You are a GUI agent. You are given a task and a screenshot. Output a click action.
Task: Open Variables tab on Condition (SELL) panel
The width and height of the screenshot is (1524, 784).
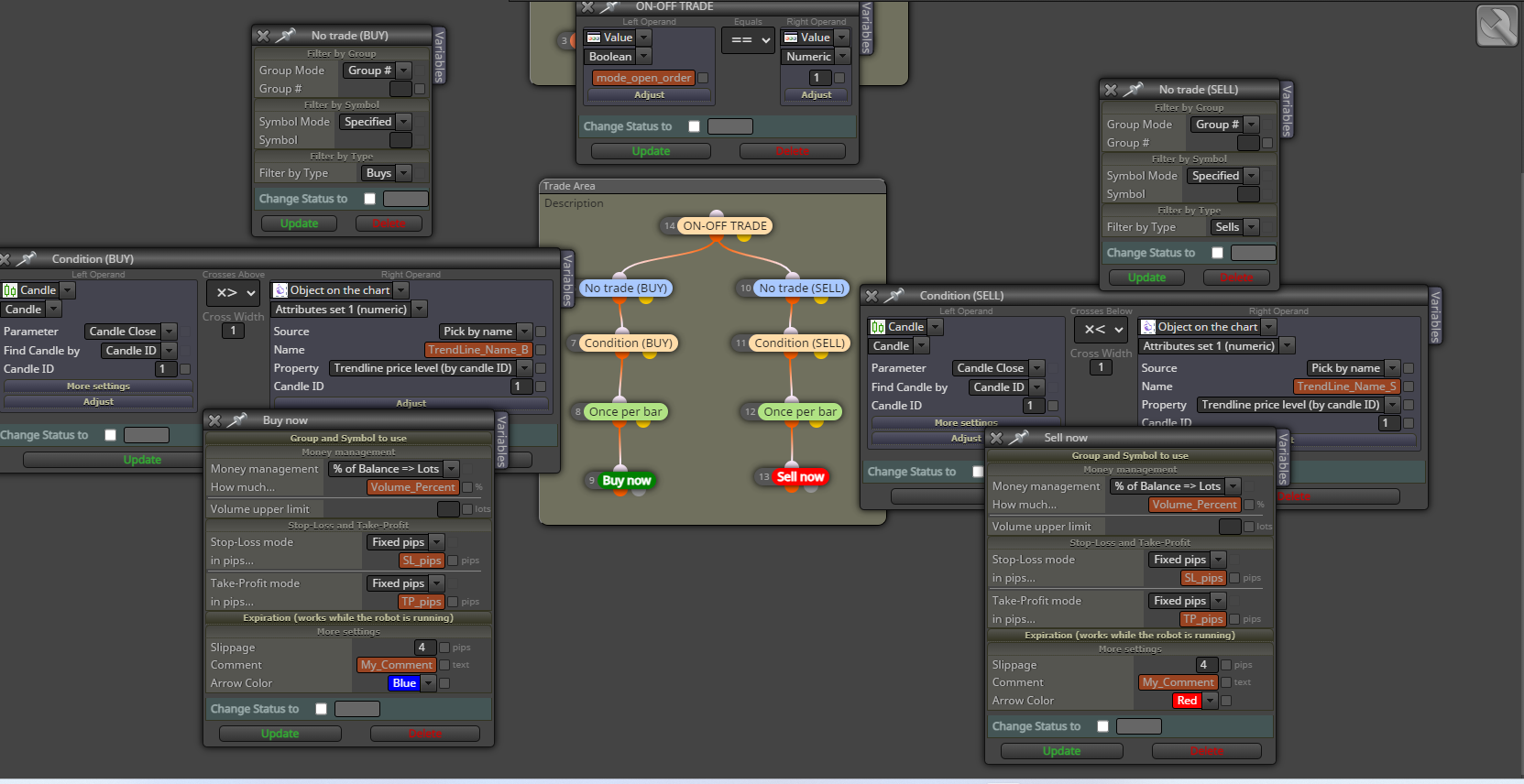pyautogui.click(x=1435, y=315)
